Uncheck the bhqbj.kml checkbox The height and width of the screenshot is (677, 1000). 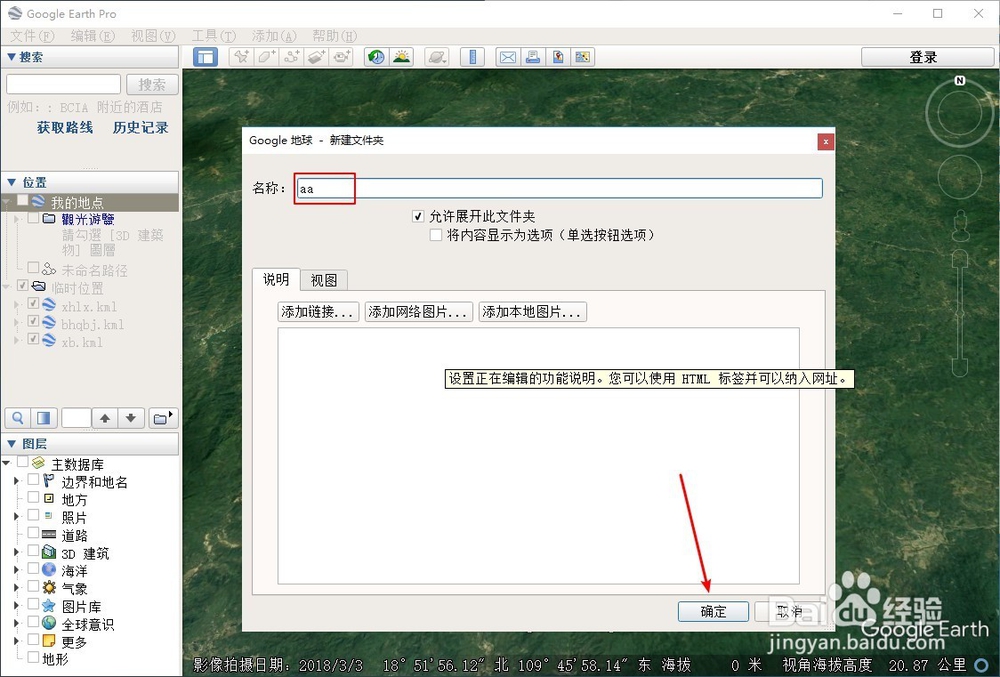(x=33, y=321)
